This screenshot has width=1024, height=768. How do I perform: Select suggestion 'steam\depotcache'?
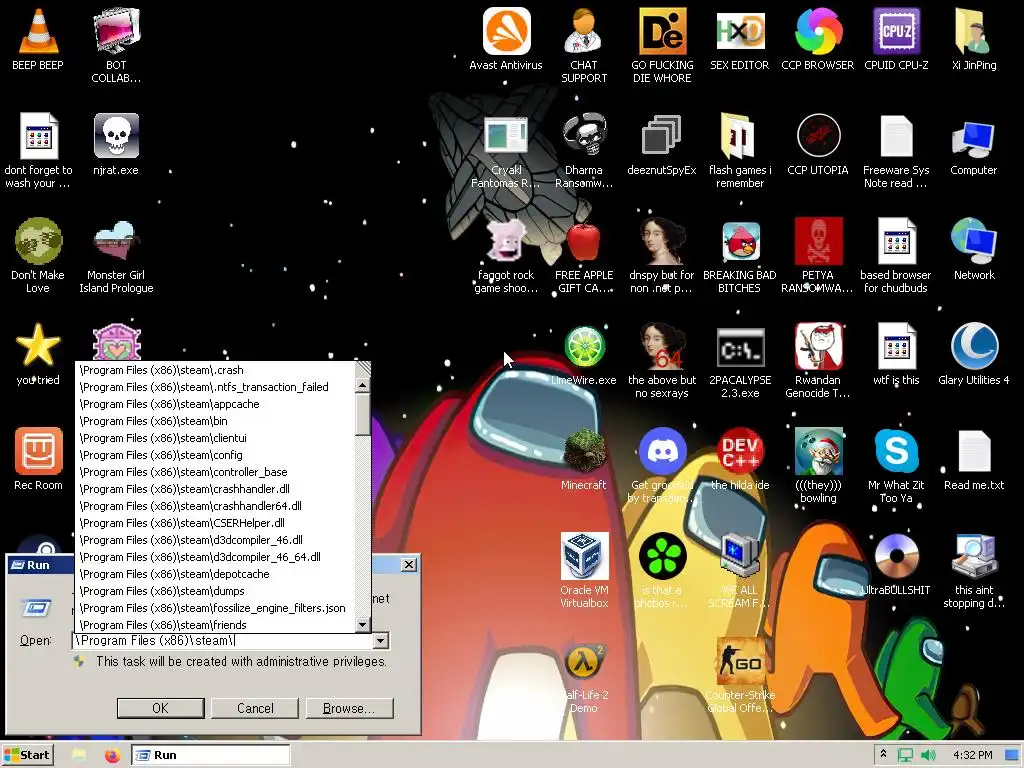pos(216,574)
